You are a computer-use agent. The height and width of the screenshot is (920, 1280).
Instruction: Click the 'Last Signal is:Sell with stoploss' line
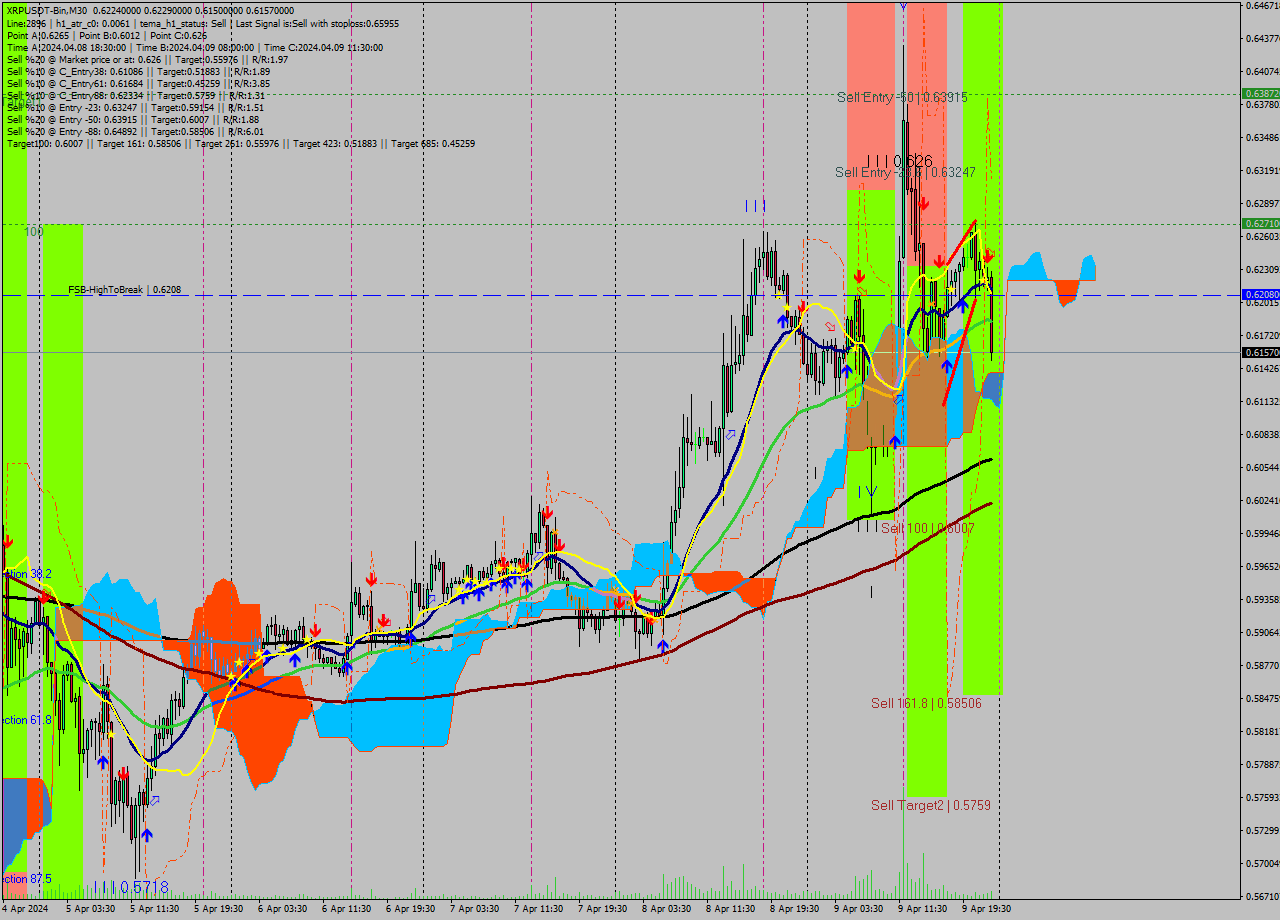tap(202, 23)
